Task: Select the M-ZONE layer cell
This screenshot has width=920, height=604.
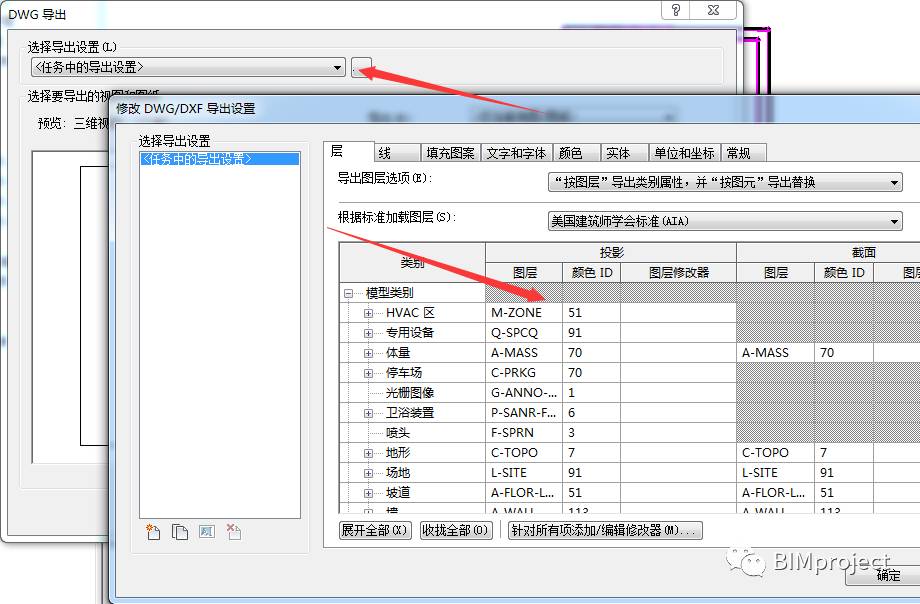Action: point(524,313)
